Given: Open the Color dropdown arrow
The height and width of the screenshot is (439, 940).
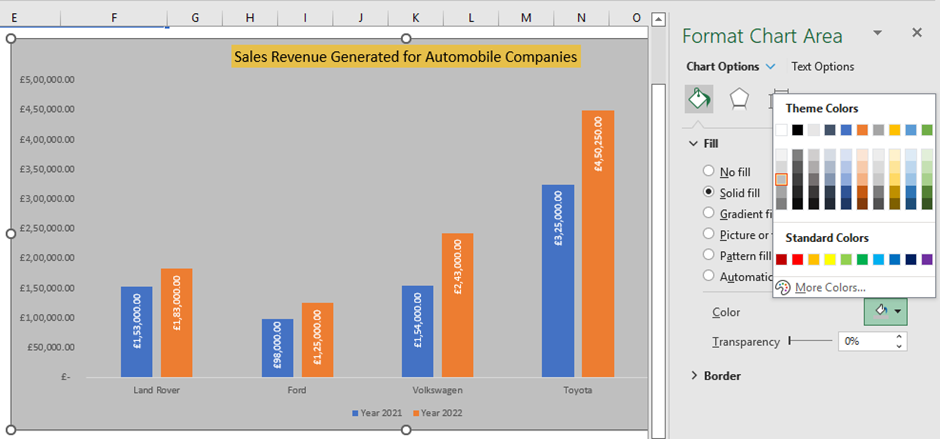Looking at the screenshot, I should (898, 311).
